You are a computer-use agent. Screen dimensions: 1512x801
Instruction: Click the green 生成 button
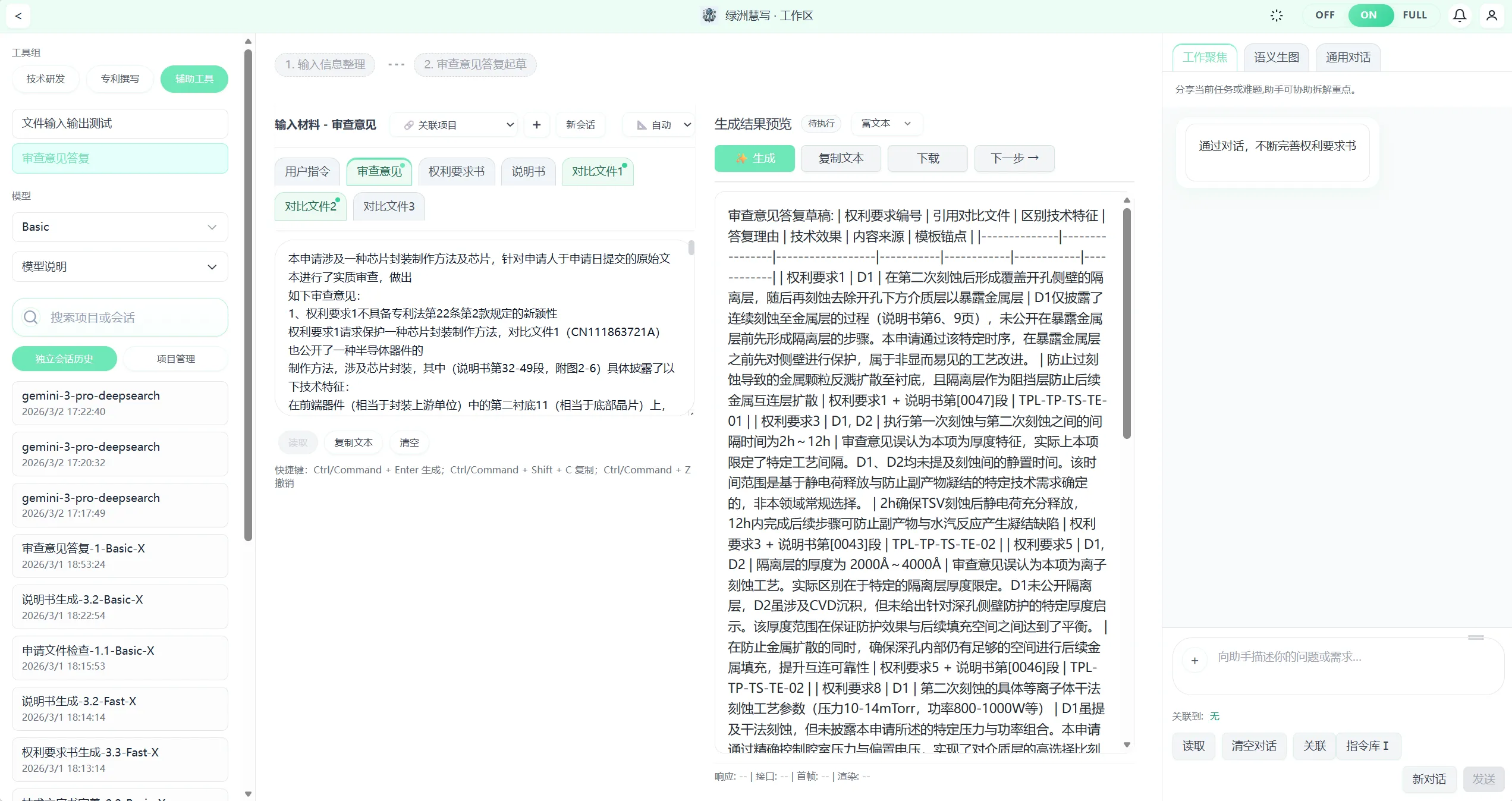click(x=755, y=158)
